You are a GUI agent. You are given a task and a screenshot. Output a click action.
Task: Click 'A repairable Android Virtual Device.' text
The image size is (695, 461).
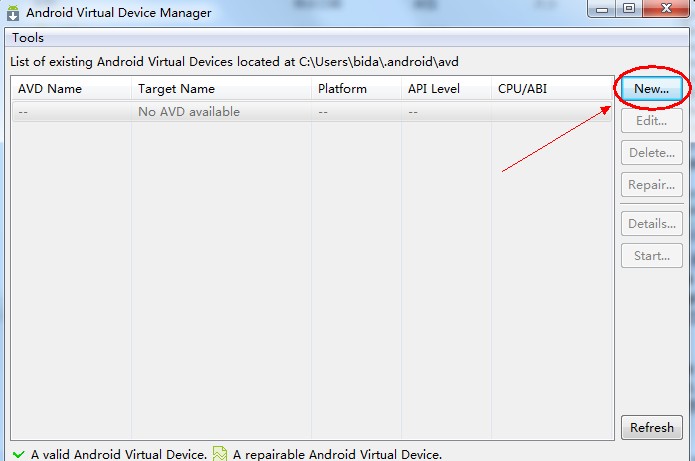tap(337, 454)
